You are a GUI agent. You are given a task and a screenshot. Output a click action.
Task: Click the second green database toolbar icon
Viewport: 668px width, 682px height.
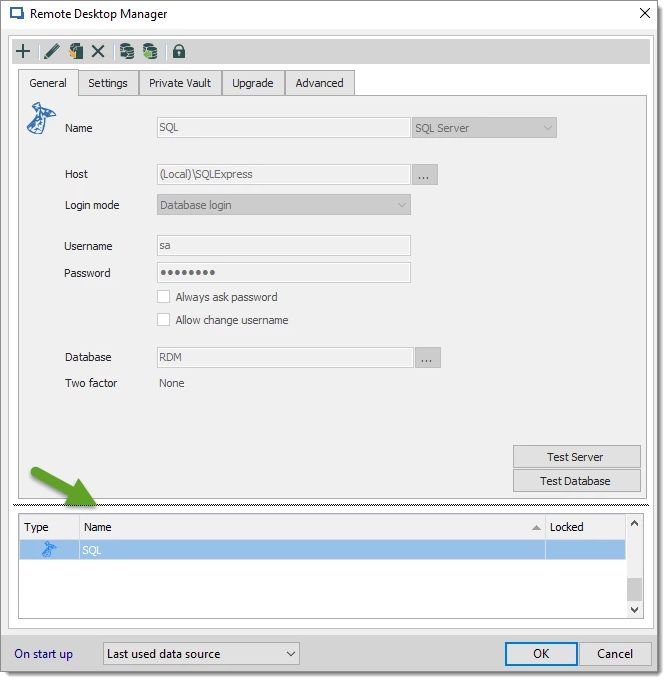(150, 51)
